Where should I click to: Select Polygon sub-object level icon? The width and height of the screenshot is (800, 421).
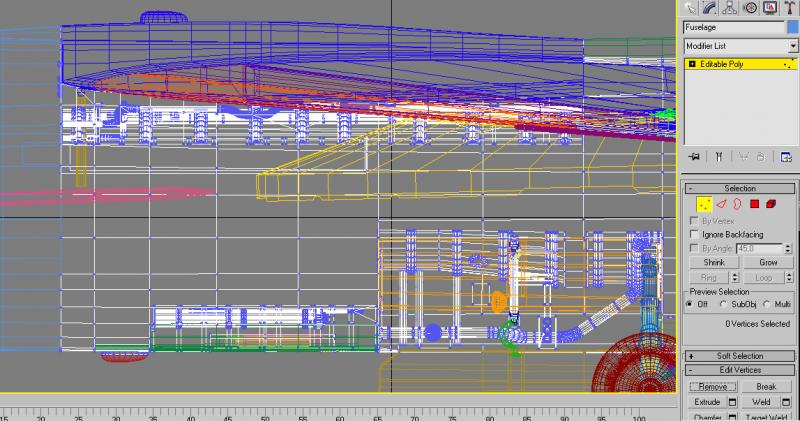[x=755, y=204]
